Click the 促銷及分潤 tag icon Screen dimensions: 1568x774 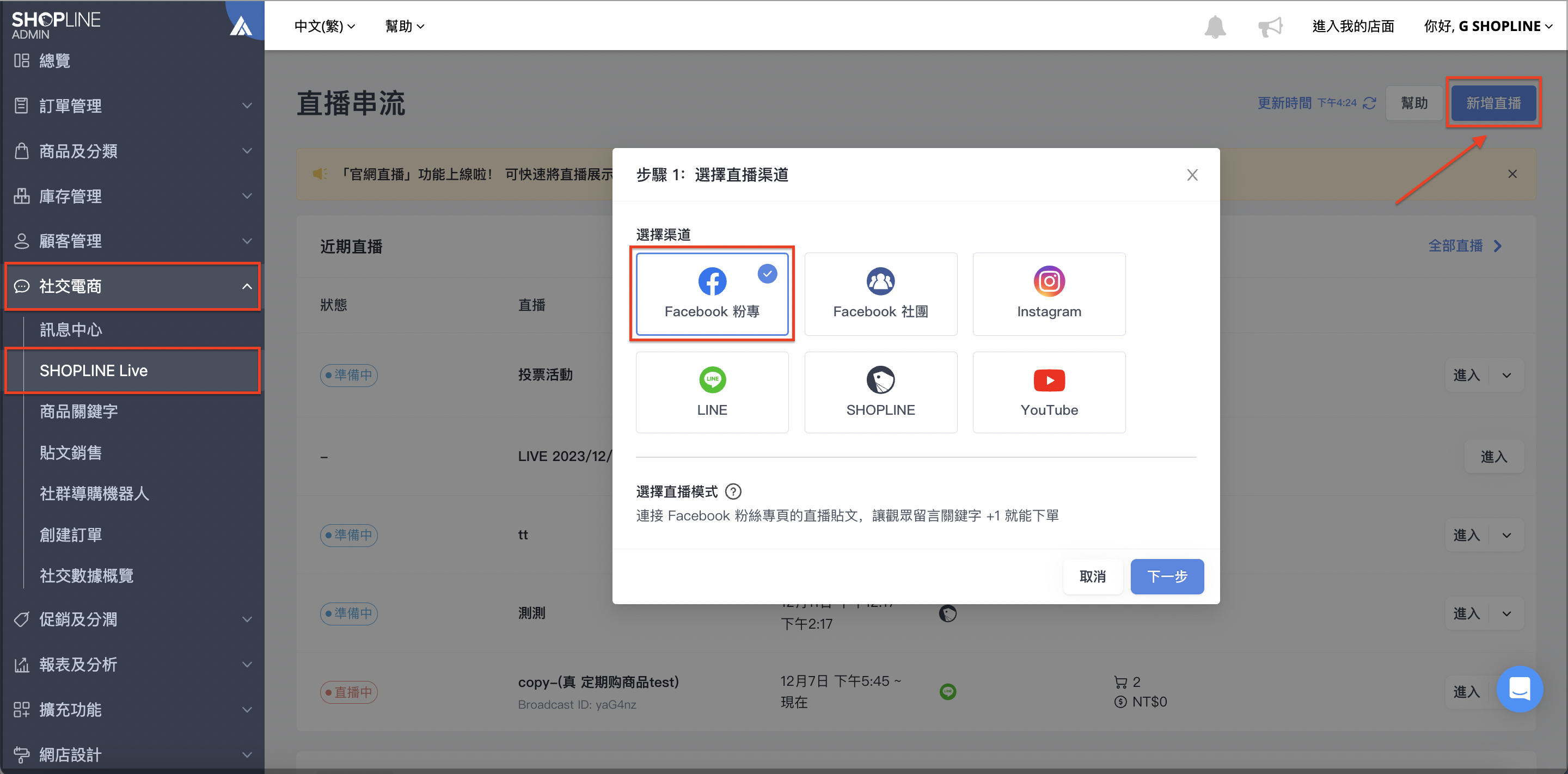[x=21, y=619]
